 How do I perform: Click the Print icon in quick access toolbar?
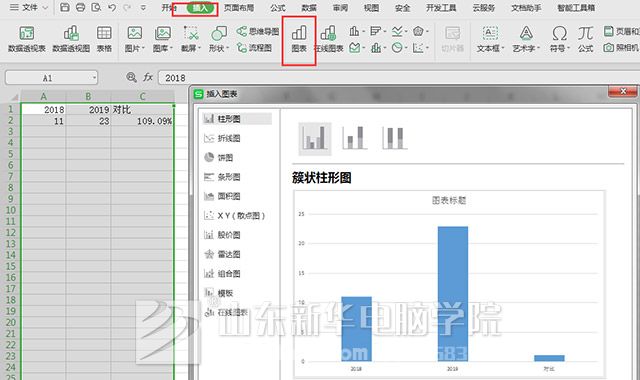coord(80,7)
